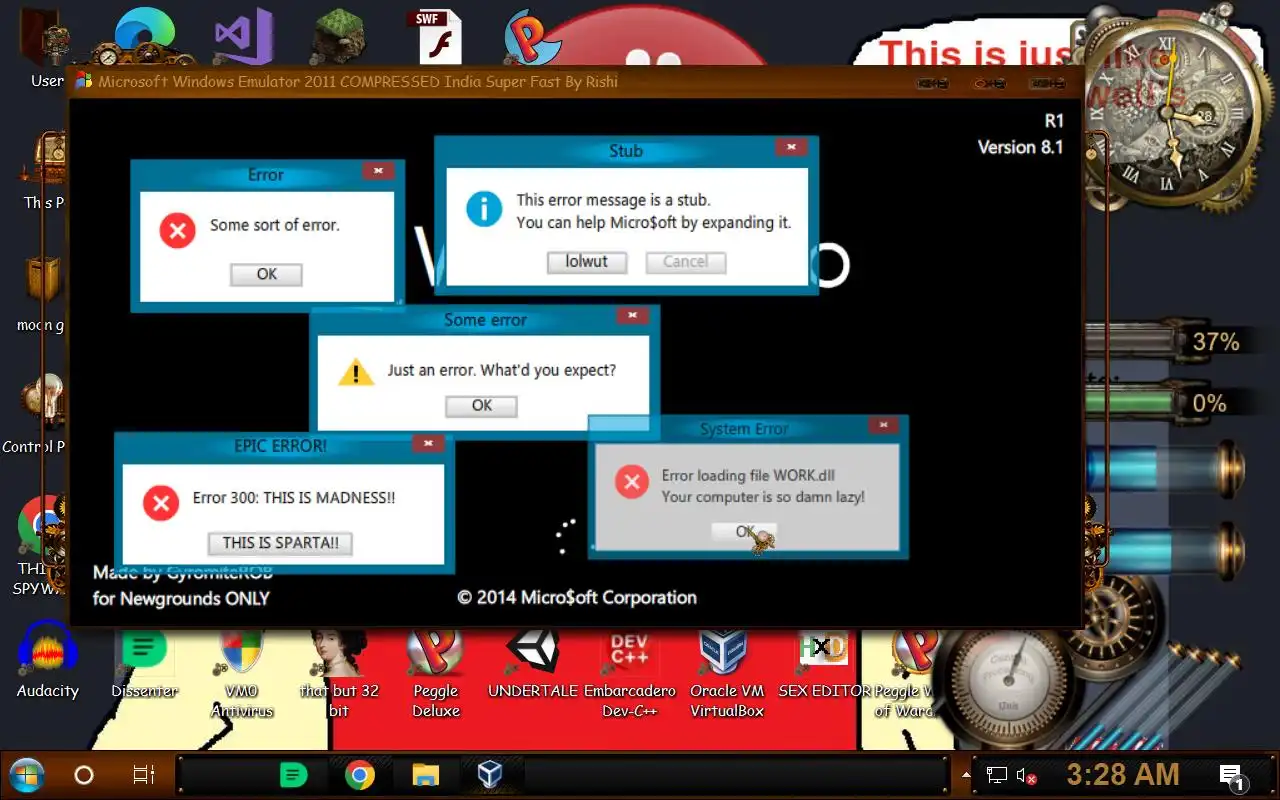Close the System Error dialog

(x=882, y=426)
